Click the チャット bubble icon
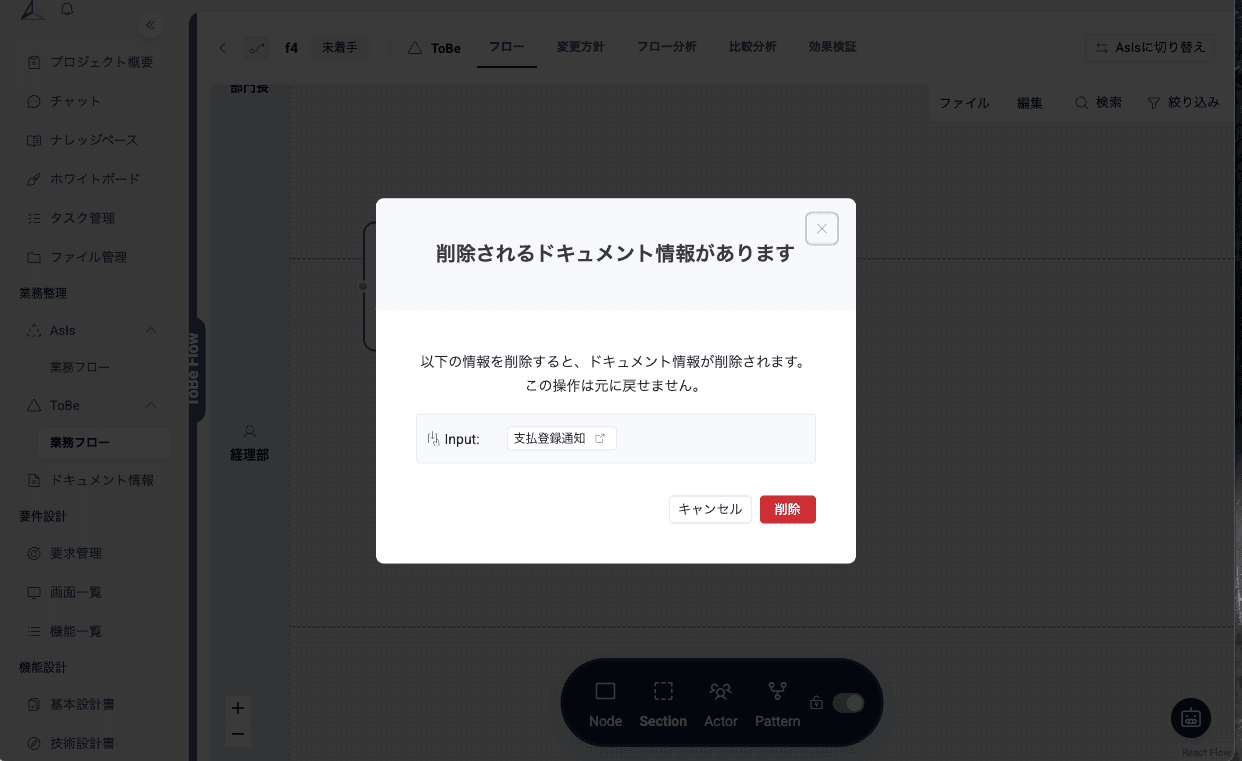Screen dimensions: 1242x761 point(34,101)
